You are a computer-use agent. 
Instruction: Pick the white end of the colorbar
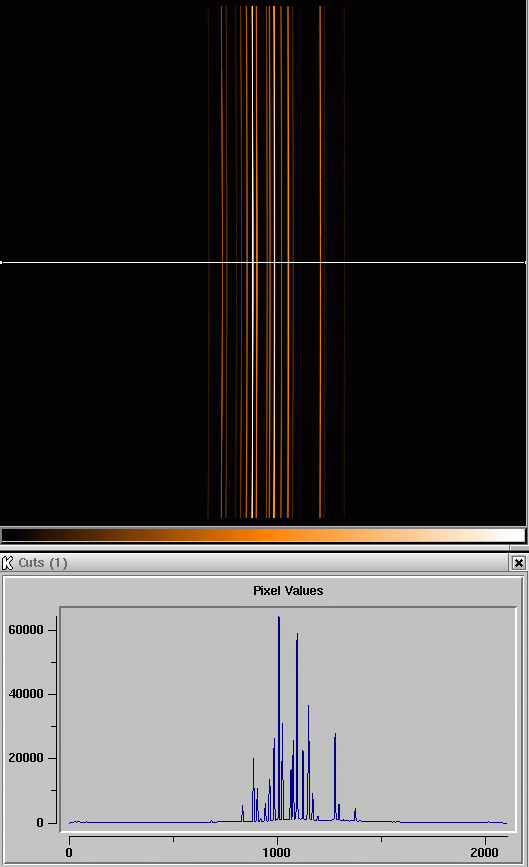(x=517, y=535)
